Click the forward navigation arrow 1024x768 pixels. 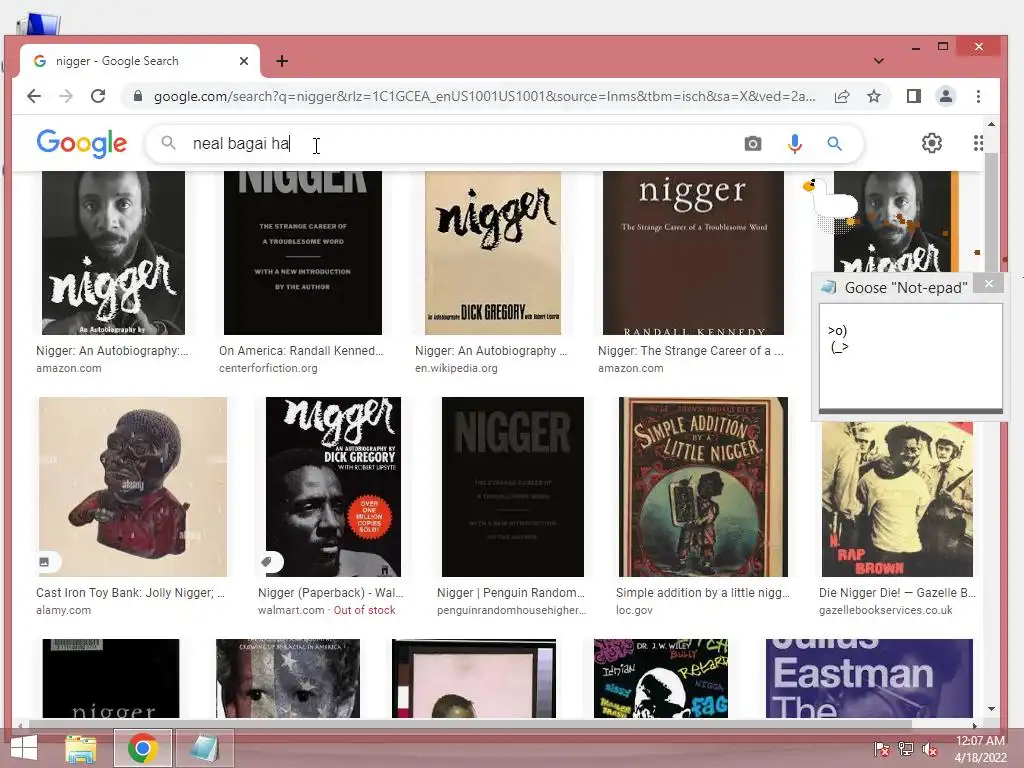tap(66, 96)
